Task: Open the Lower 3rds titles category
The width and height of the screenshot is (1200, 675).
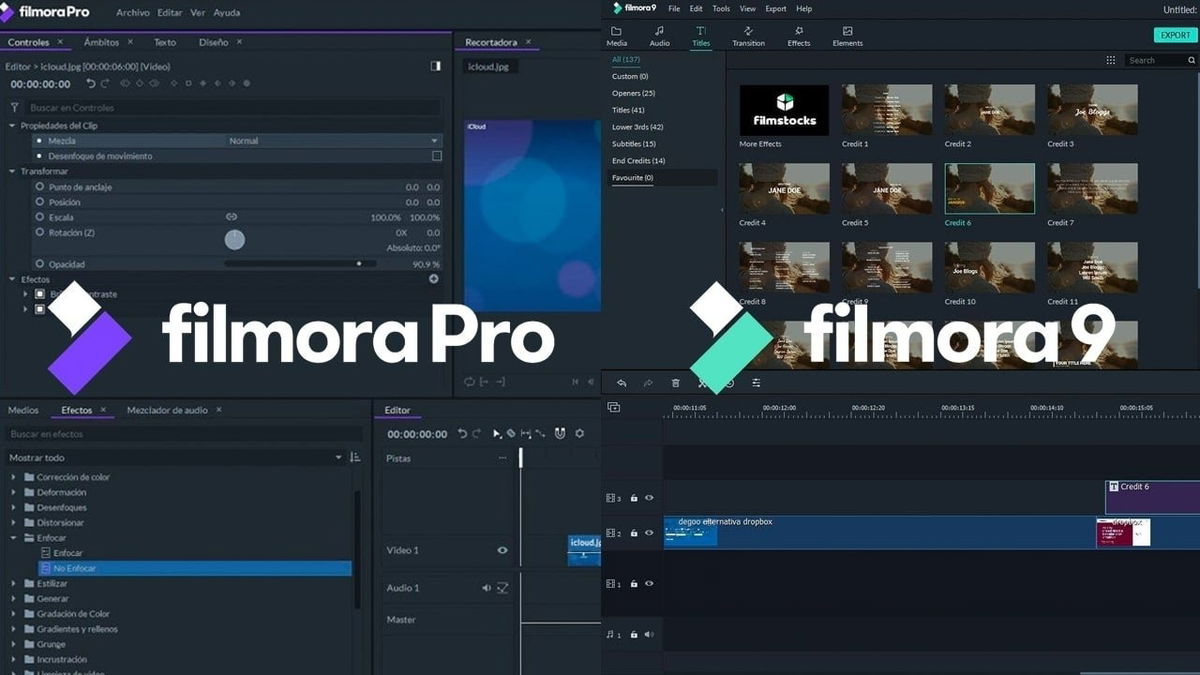Action: coord(639,127)
